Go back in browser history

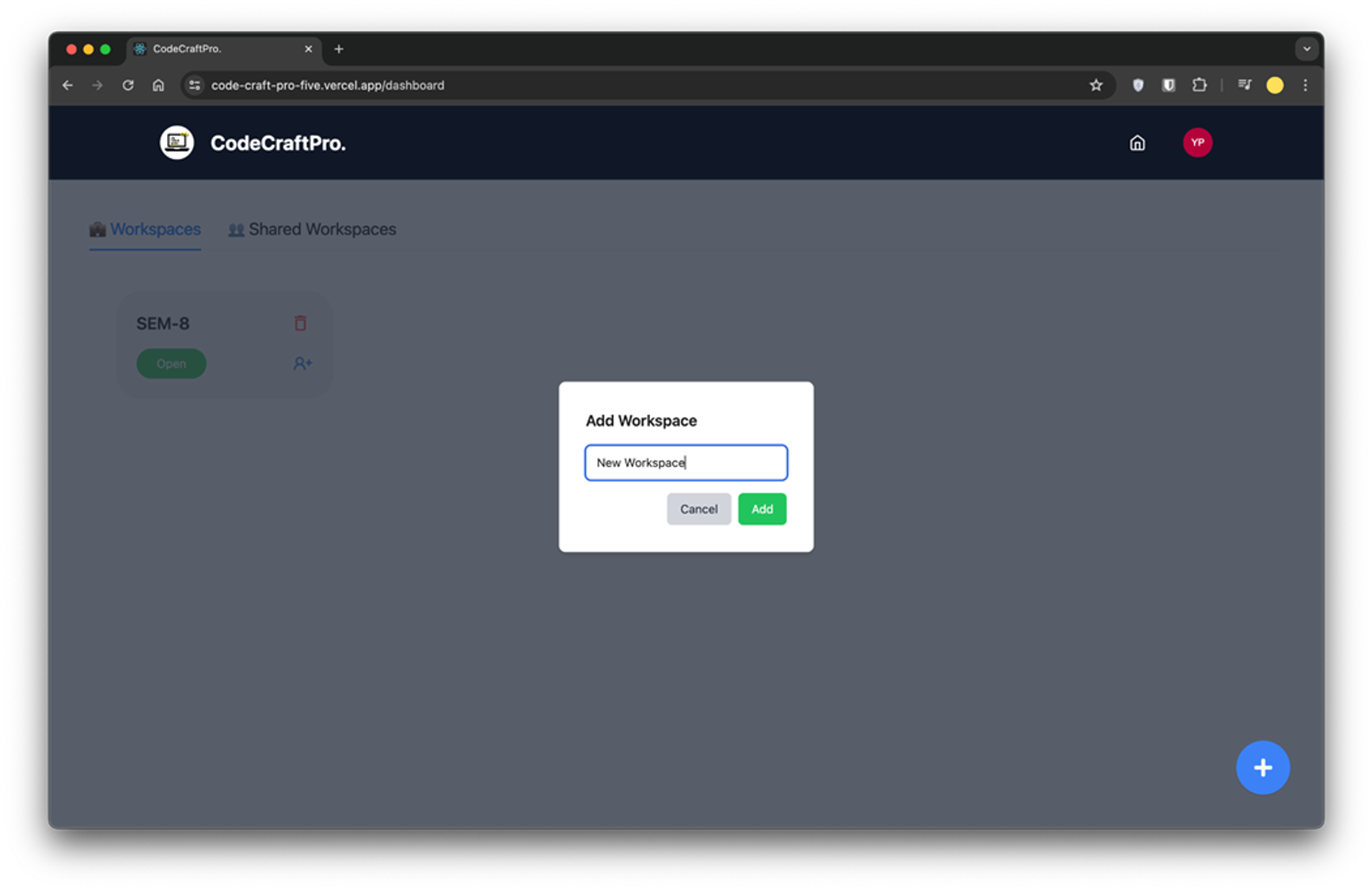point(68,86)
